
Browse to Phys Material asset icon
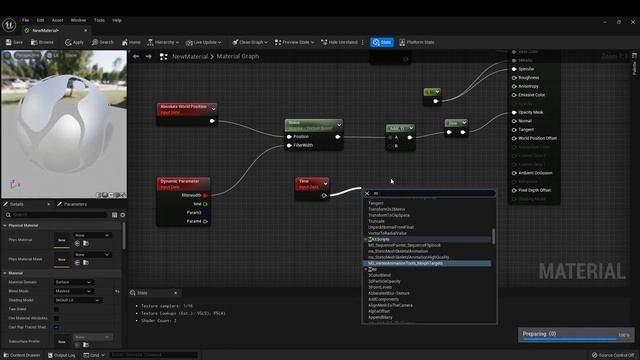pyautogui.click(x=86, y=243)
